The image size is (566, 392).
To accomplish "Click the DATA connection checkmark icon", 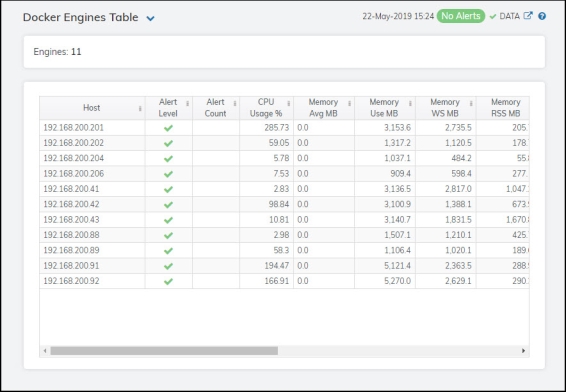I will click(x=493, y=17).
